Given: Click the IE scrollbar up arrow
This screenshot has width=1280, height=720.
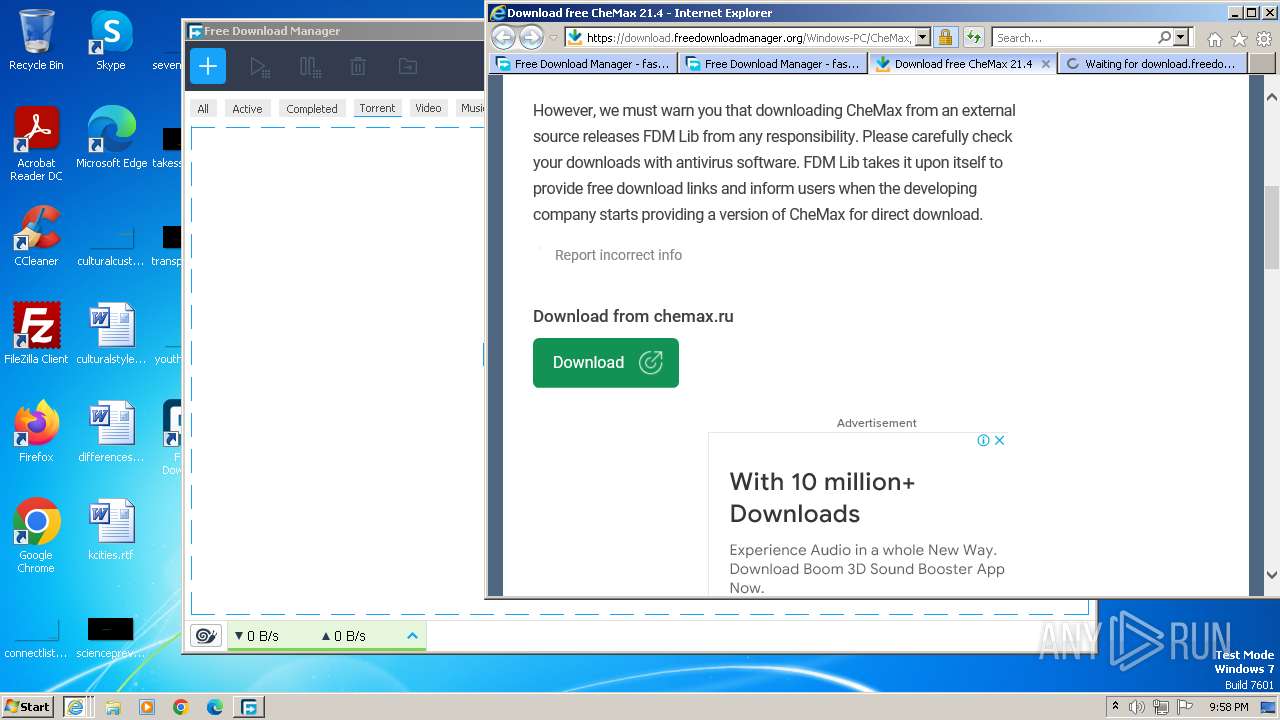Looking at the screenshot, I should click(1272, 98).
